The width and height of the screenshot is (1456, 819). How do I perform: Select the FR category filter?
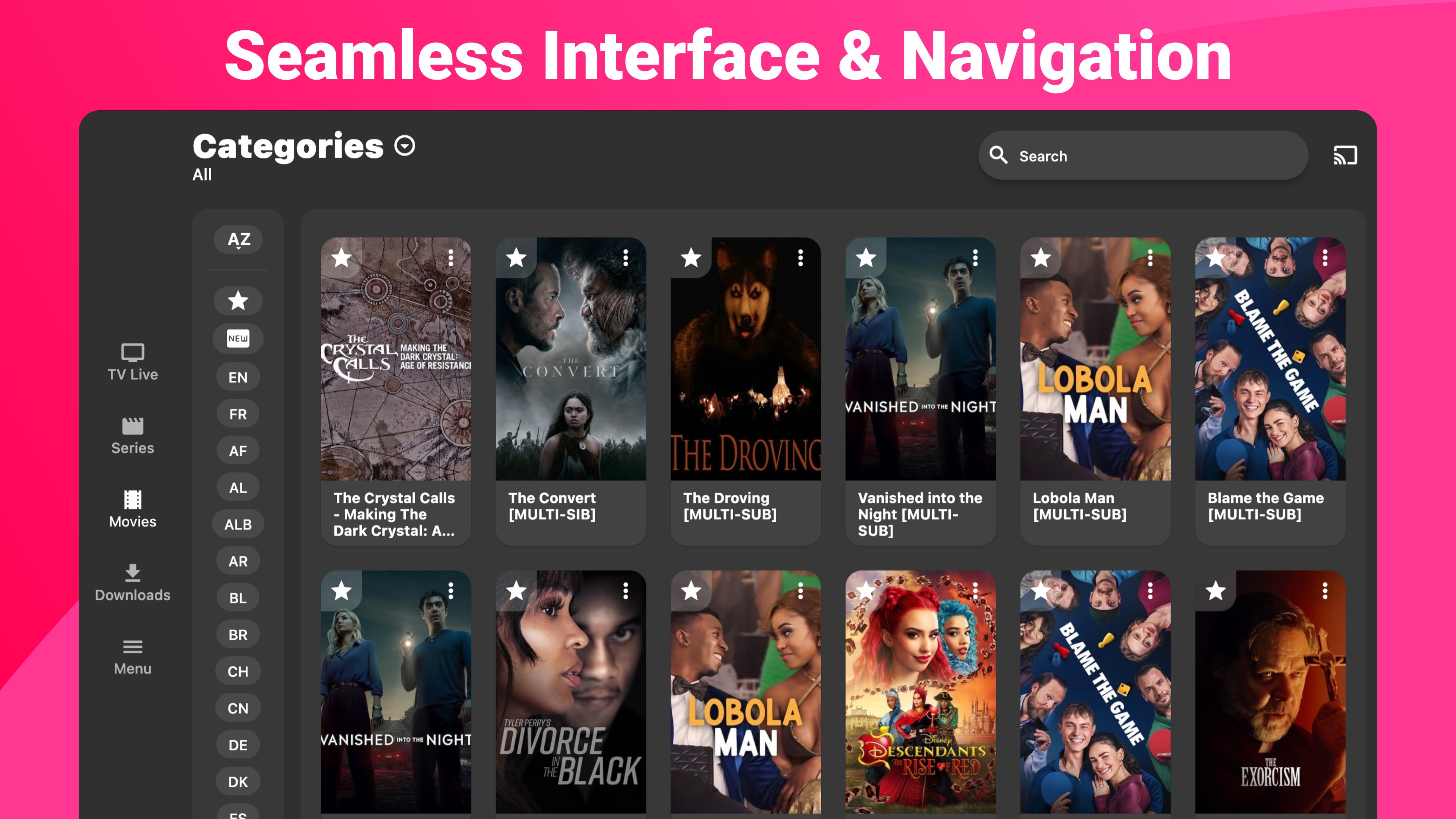(237, 414)
